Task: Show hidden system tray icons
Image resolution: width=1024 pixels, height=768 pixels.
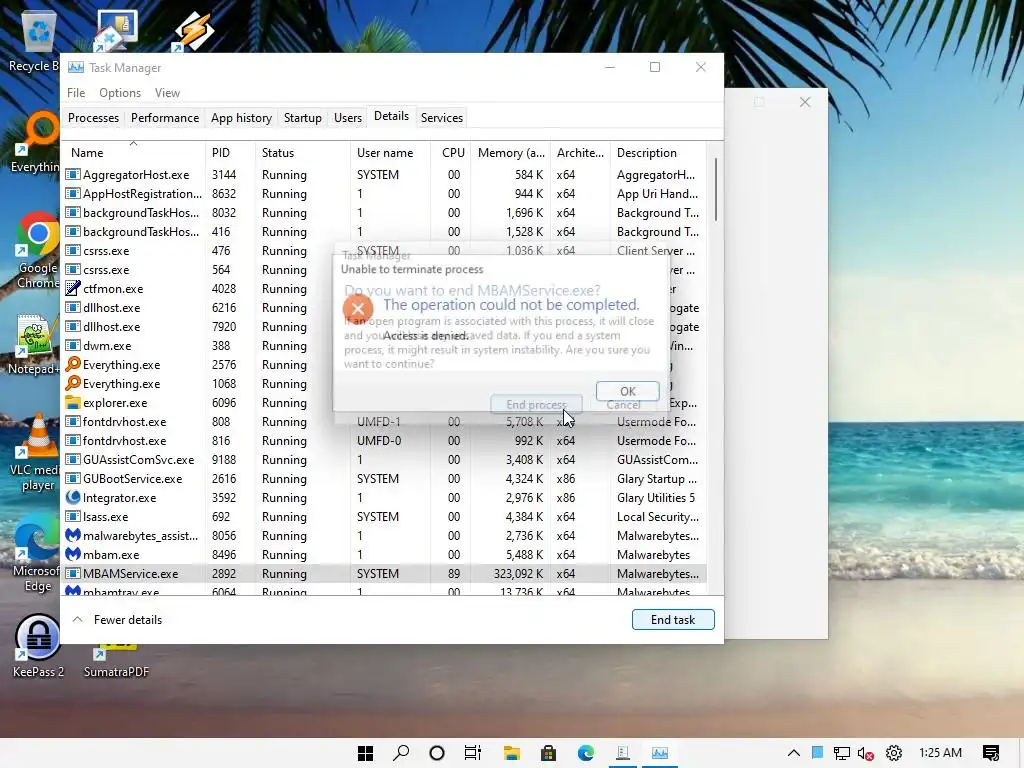Action: (x=793, y=753)
